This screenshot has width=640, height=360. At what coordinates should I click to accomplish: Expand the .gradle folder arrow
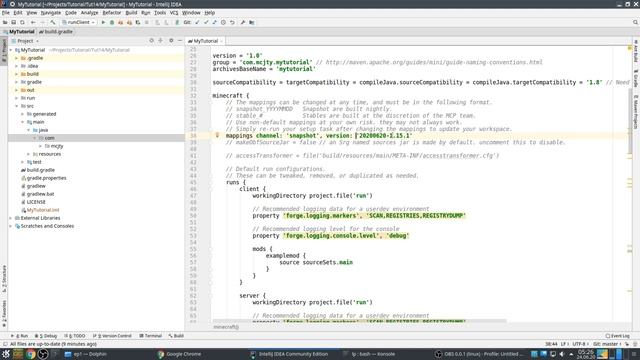(17, 58)
